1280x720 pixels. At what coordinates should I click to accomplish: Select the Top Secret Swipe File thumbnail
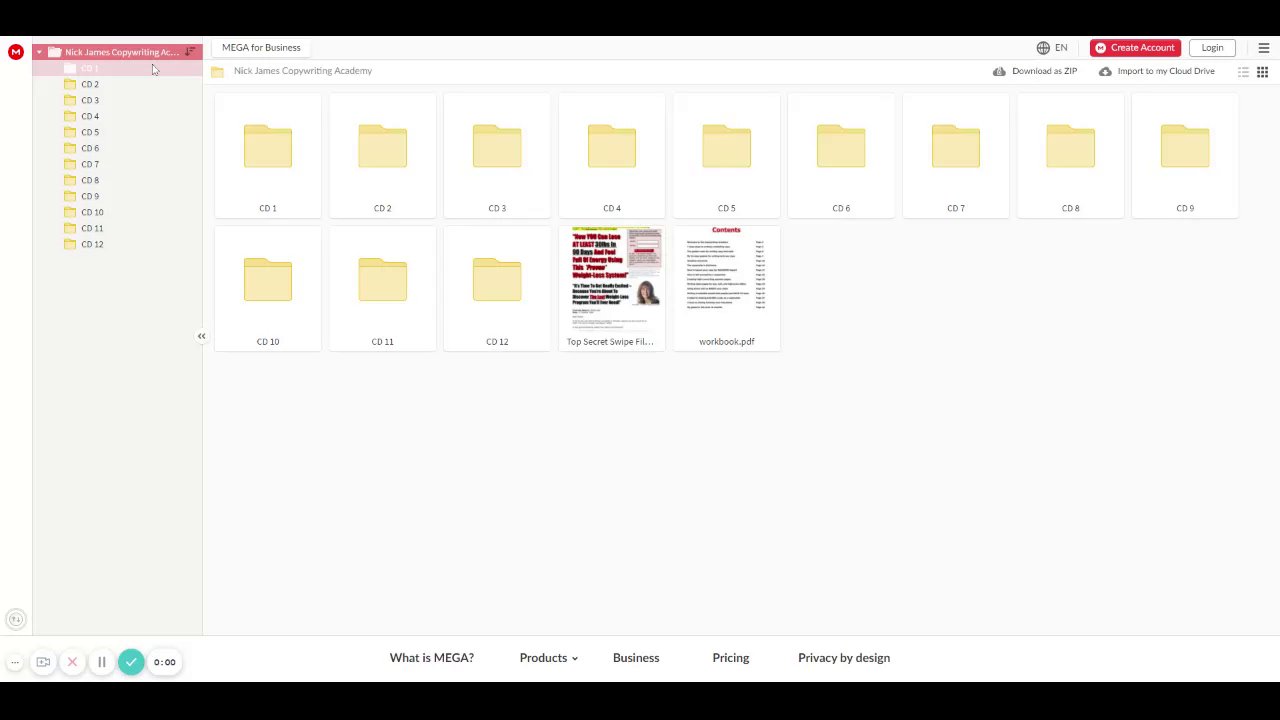(x=612, y=288)
